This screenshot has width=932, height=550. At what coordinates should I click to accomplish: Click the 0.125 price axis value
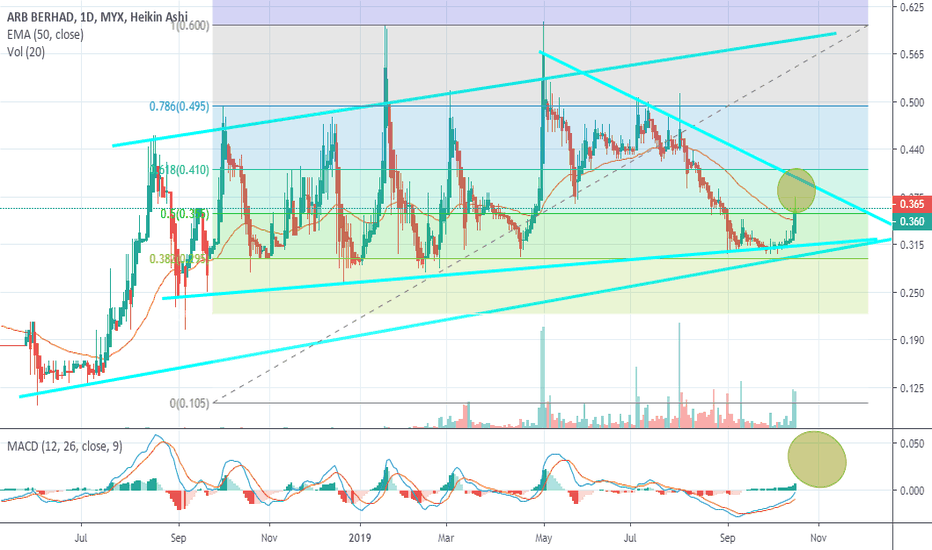click(x=912, y=388)
